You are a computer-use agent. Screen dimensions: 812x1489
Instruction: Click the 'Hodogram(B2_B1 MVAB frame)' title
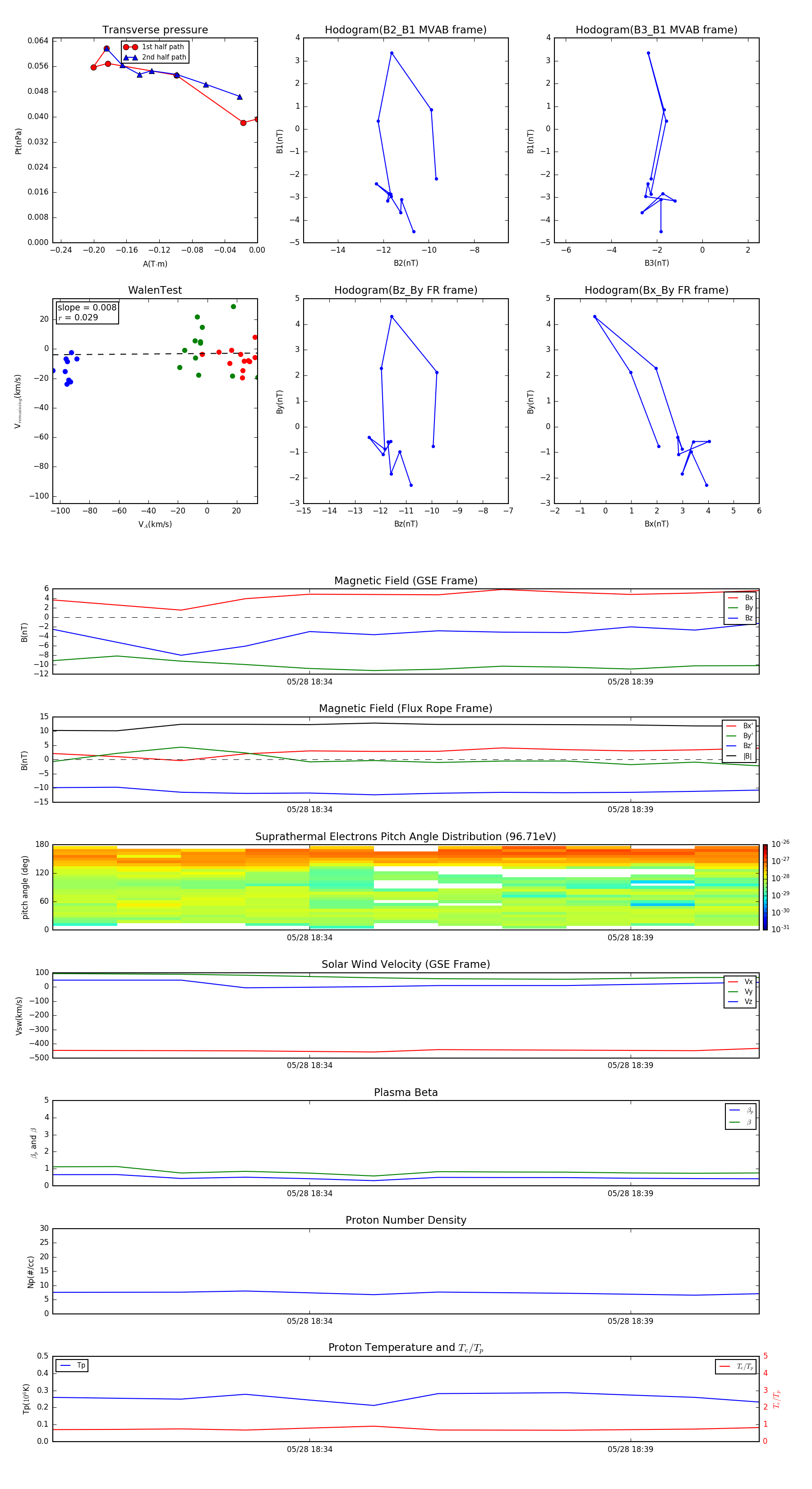(x=406, y=29)
